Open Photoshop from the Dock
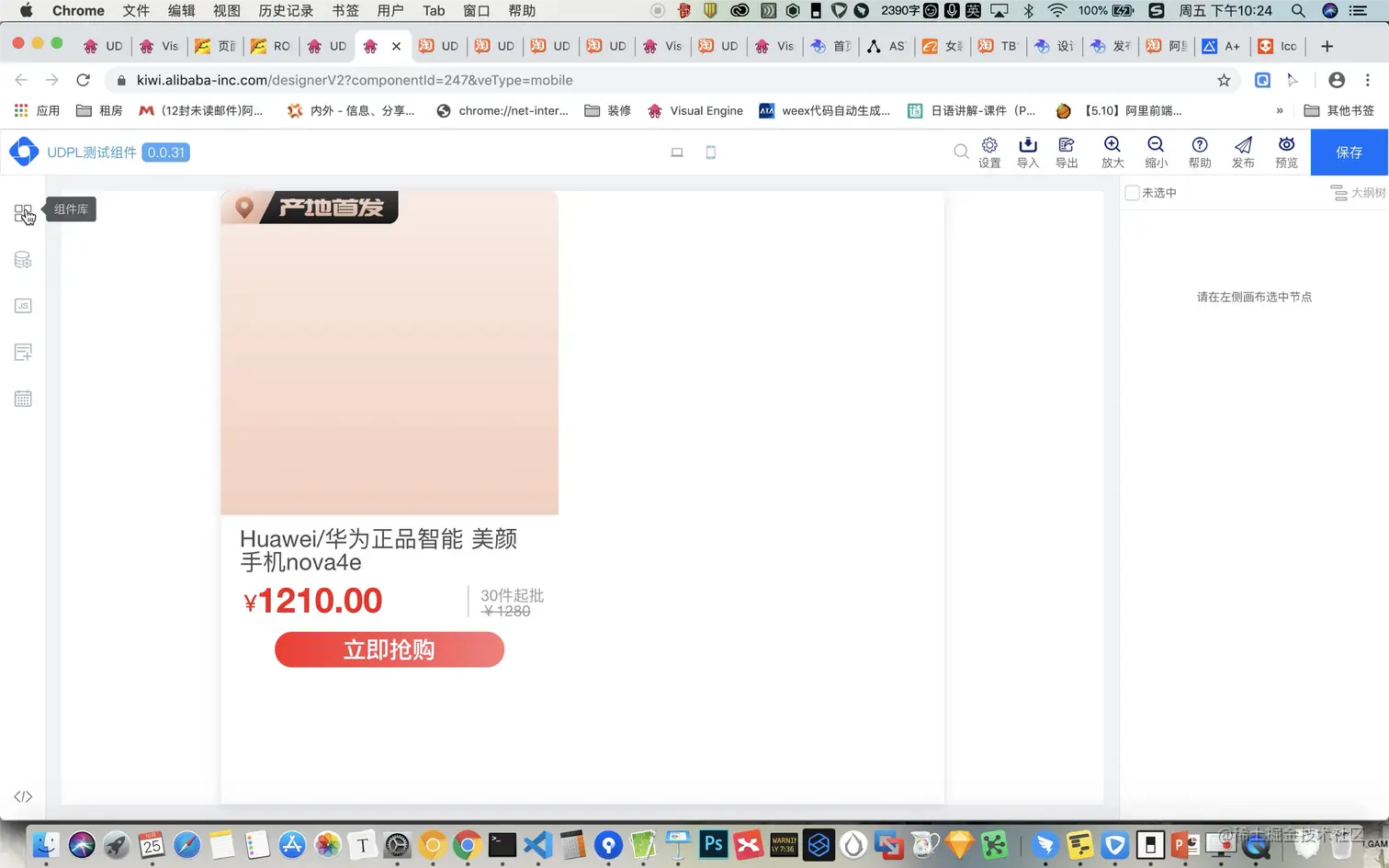 (713, 844)
